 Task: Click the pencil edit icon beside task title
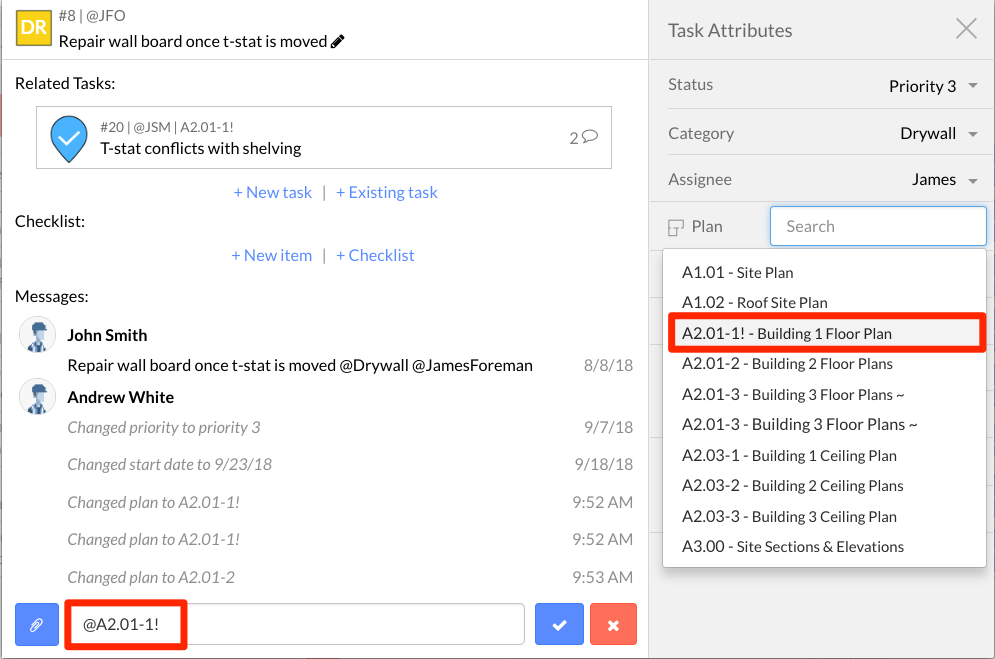click(338, 41)
